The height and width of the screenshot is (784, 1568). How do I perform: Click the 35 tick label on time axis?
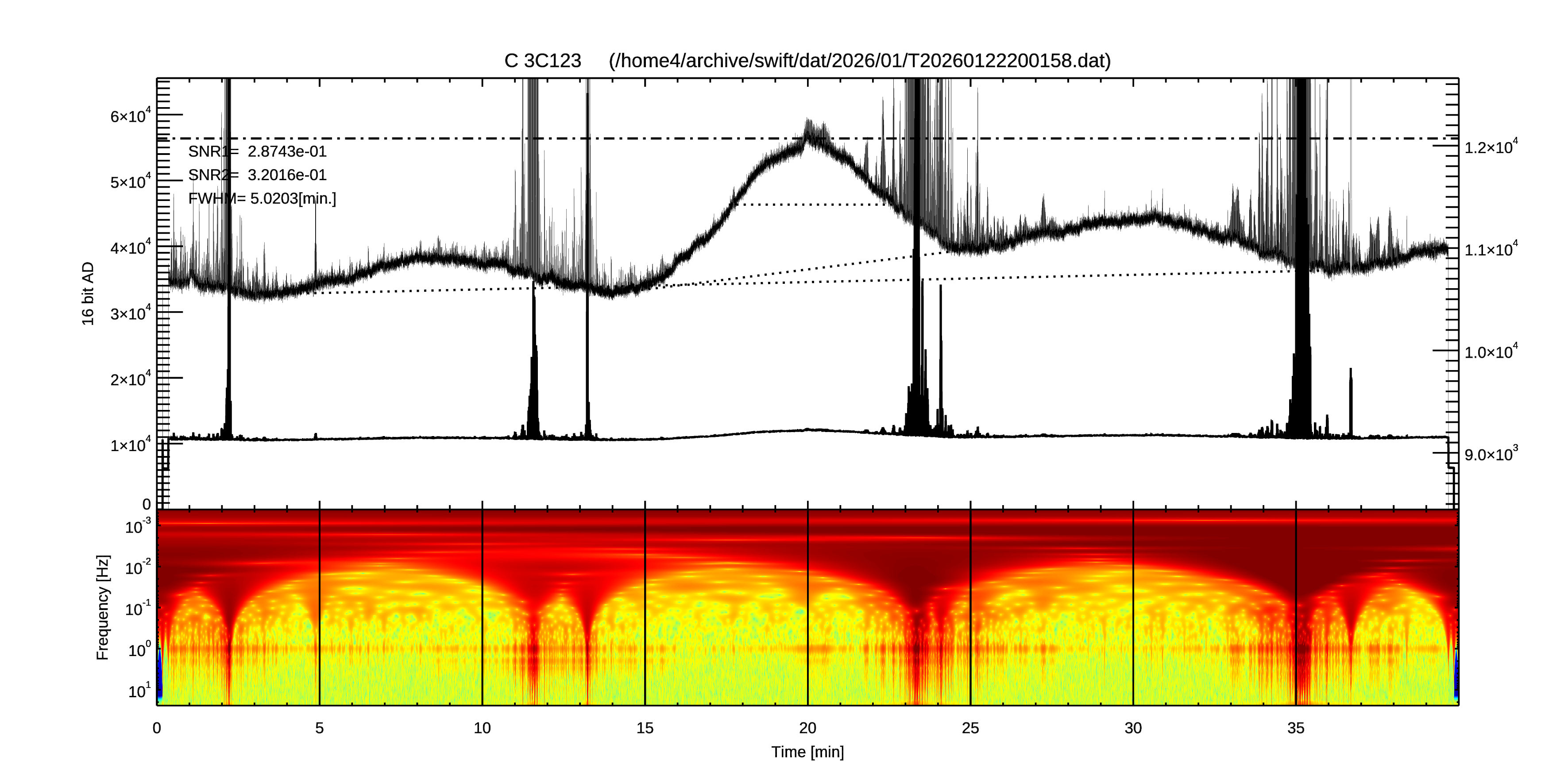coord(1295,728)
